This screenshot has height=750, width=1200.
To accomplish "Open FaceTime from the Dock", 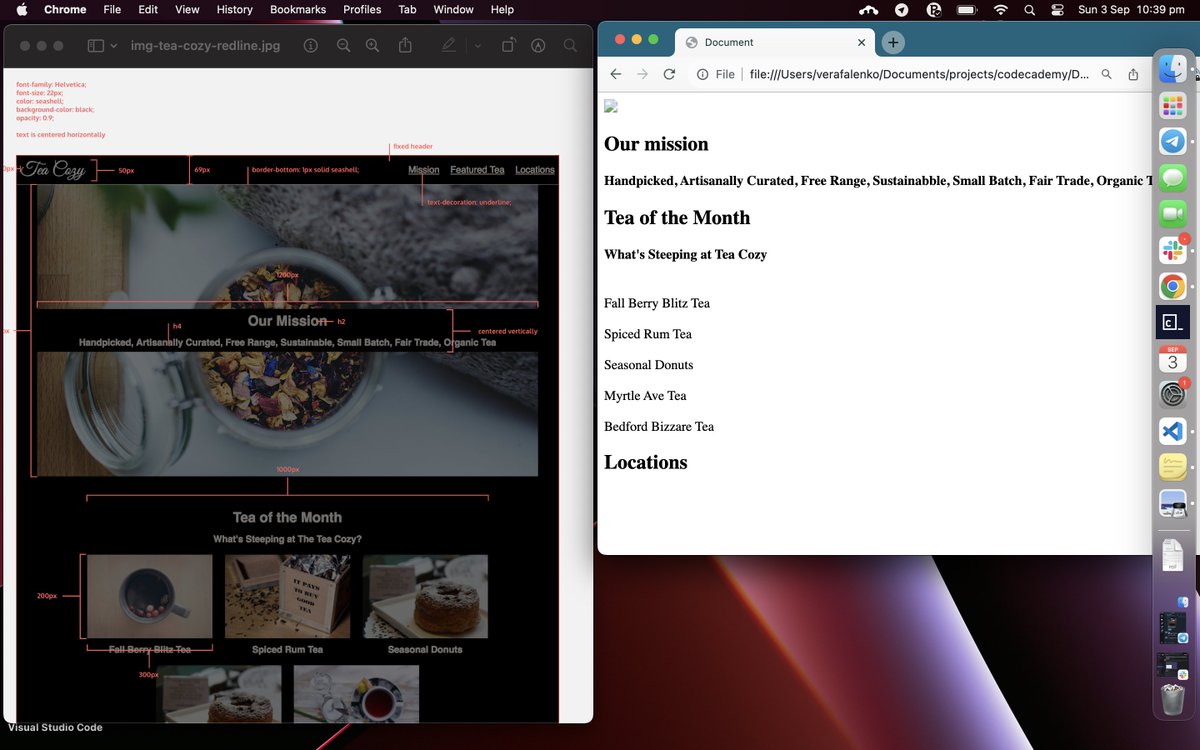I will [1173, 214].
